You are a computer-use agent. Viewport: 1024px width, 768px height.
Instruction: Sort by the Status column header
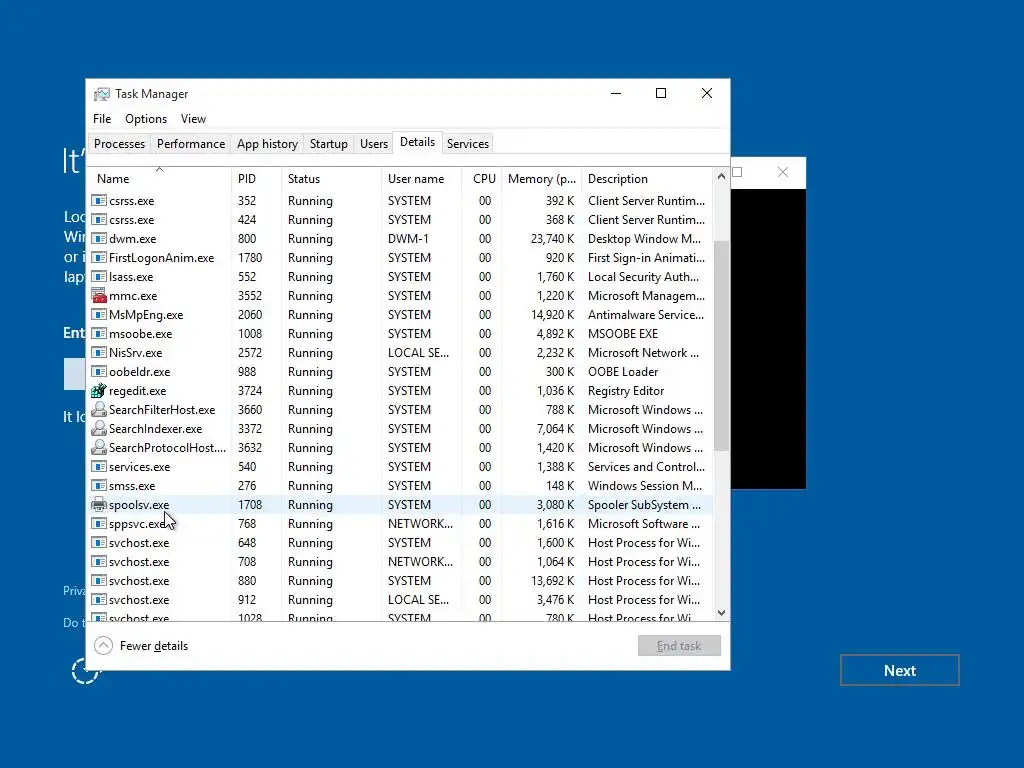[332, 178]
